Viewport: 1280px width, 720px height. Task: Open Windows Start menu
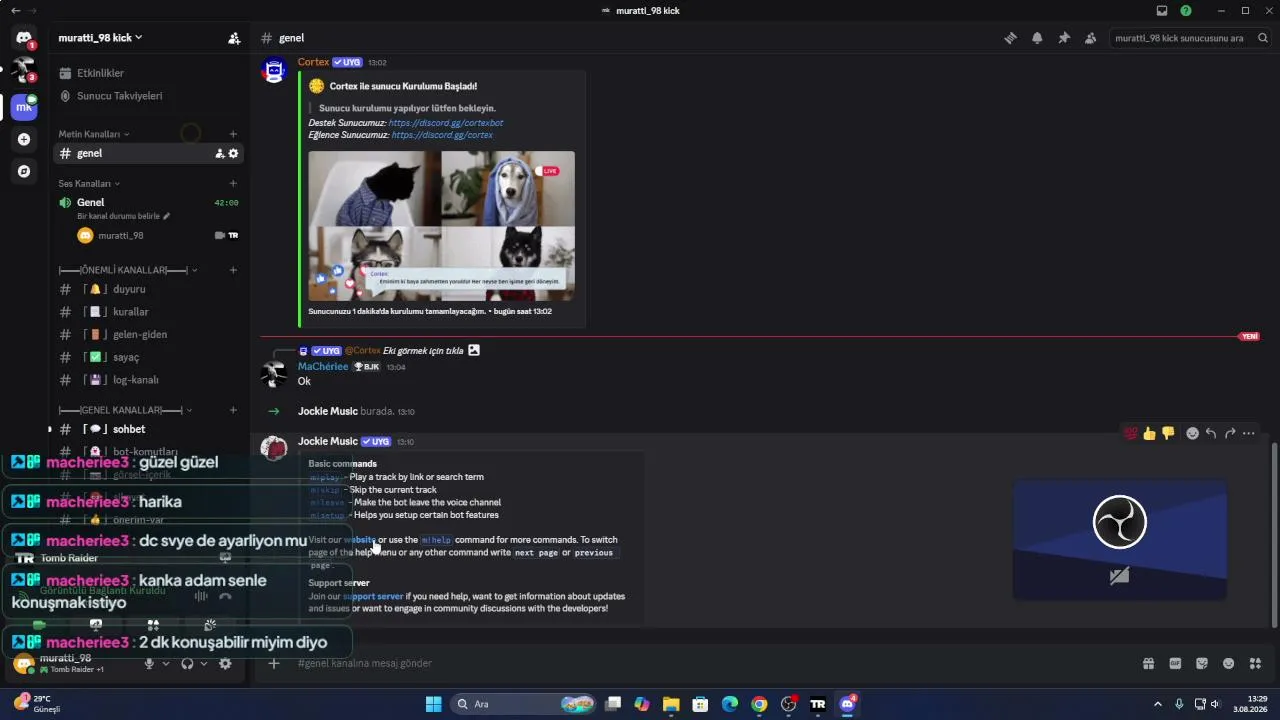click(x=433, y=704)
